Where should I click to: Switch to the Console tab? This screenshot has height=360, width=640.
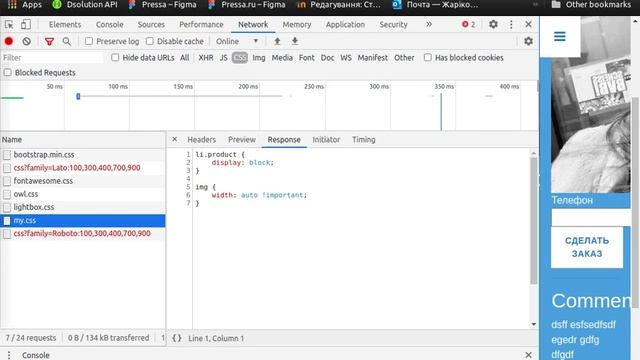[109, 24]
